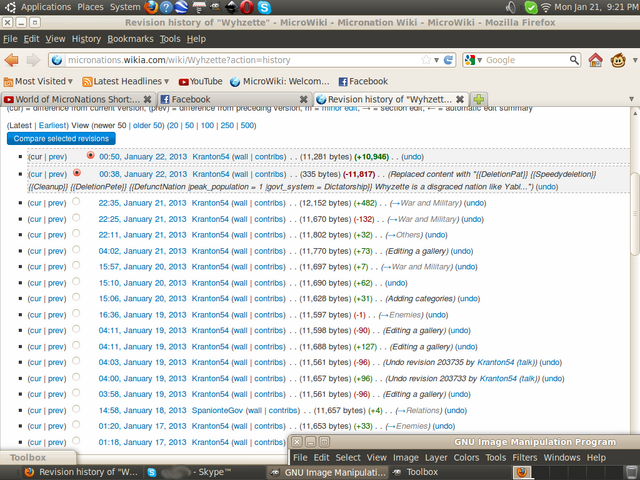Open the Places menu in top panel
This screenshot has width=640, height=480.
click(x=90, y=7)
